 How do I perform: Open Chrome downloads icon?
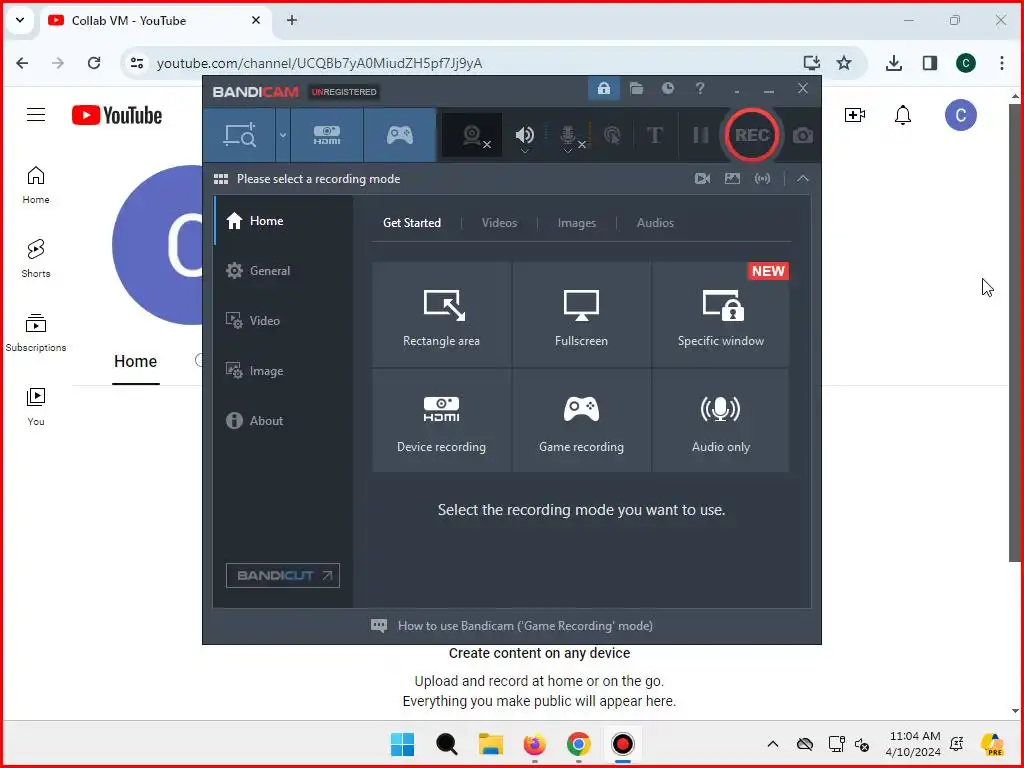click(x=894, y=63)
